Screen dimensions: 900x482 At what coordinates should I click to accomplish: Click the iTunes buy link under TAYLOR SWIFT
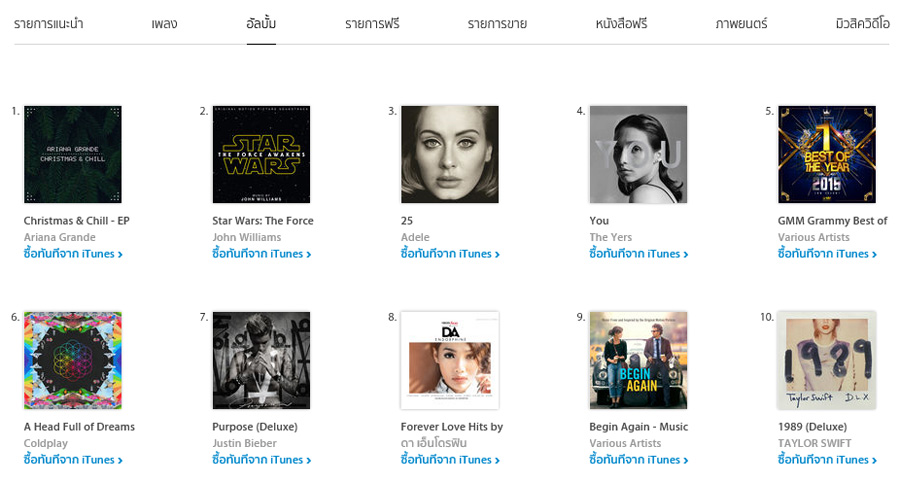tap(827, 460)
